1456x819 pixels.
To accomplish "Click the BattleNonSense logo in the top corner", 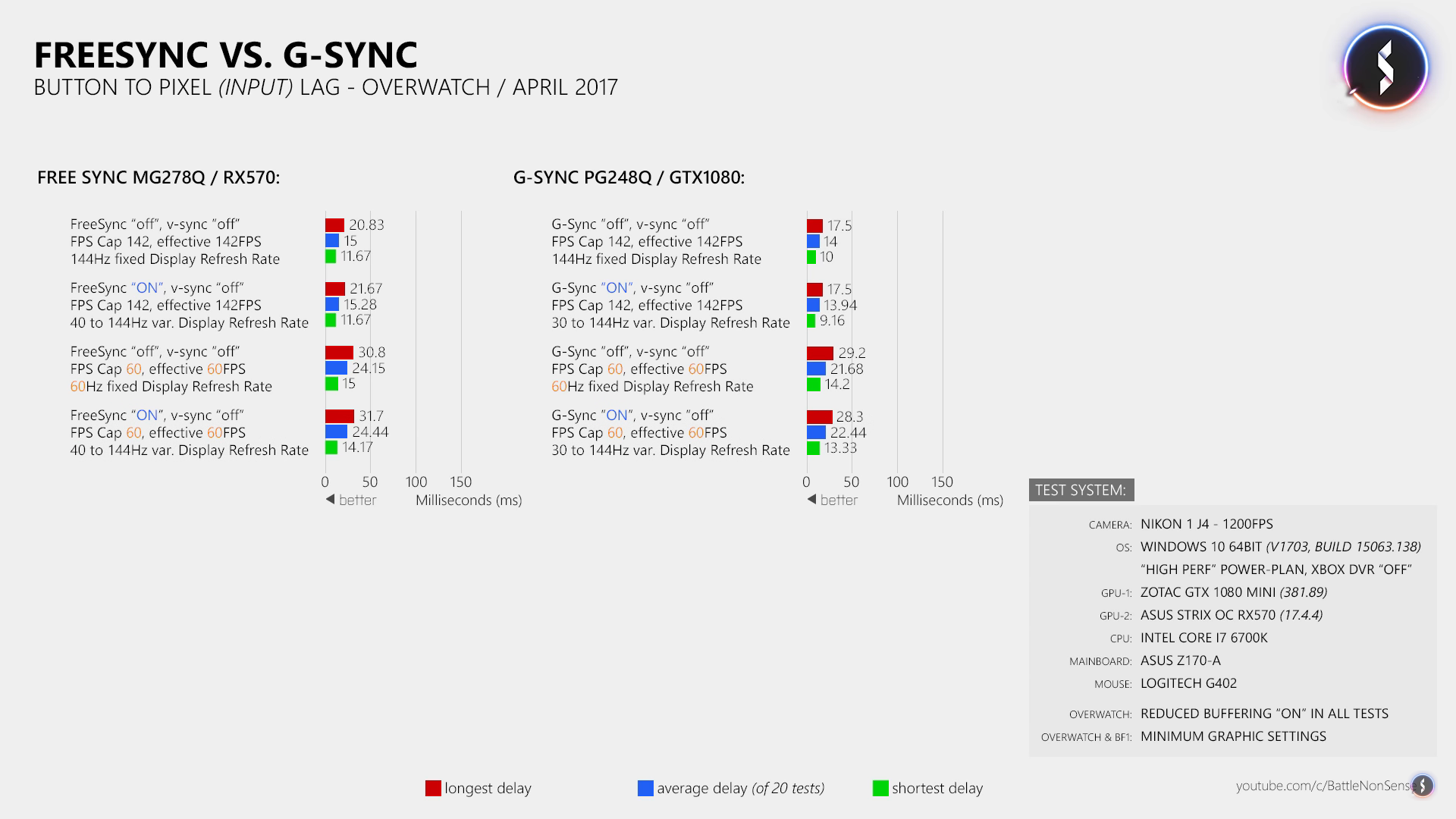I will pos(1385,68).
